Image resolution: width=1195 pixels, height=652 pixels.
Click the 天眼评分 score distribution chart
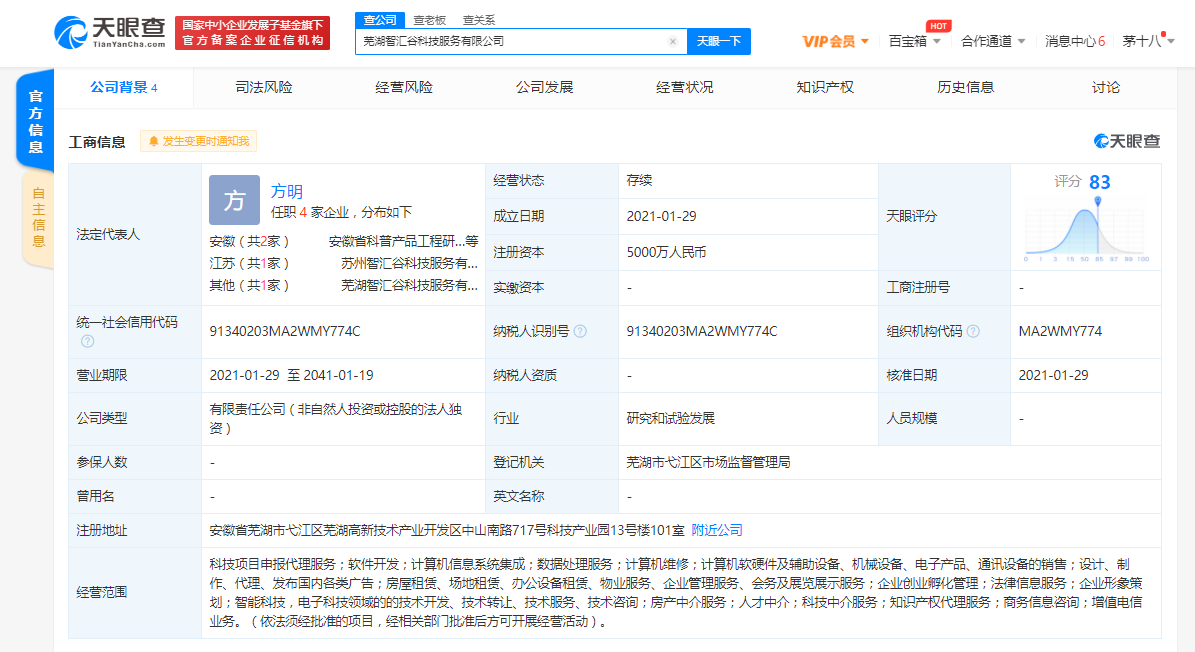point(1086,232)
